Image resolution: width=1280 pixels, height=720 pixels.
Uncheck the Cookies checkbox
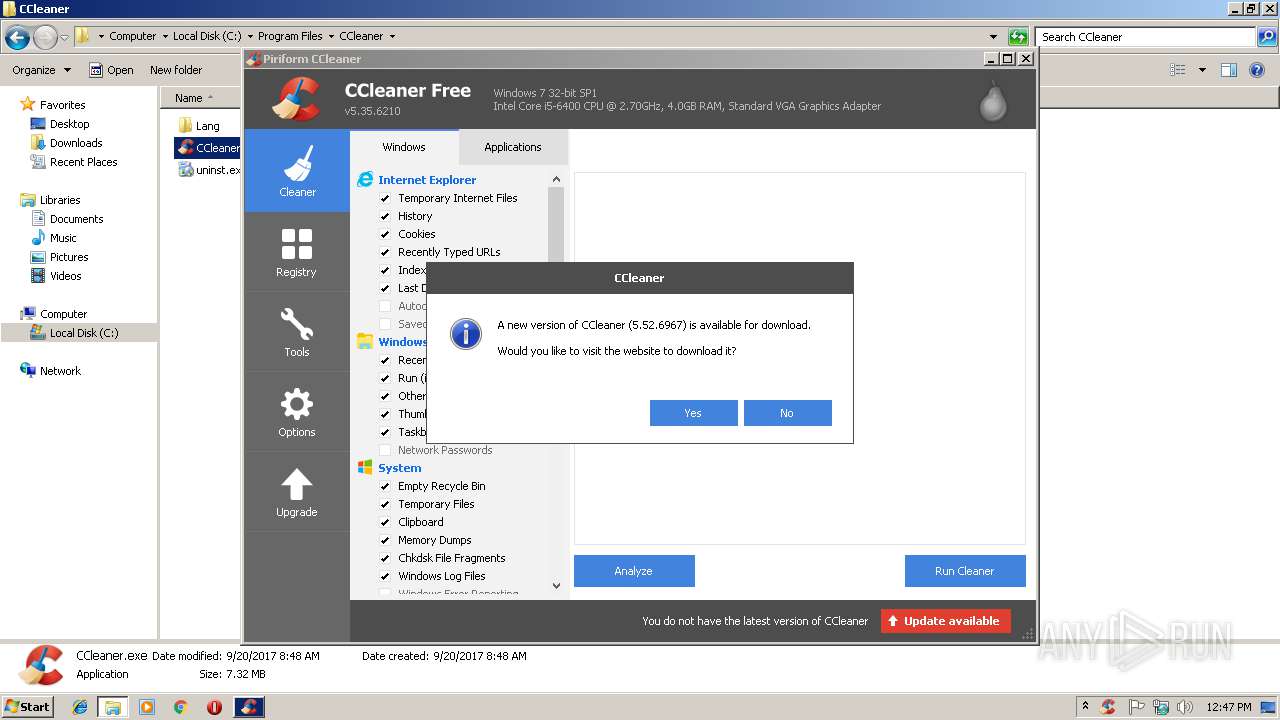tap(385, 234)
